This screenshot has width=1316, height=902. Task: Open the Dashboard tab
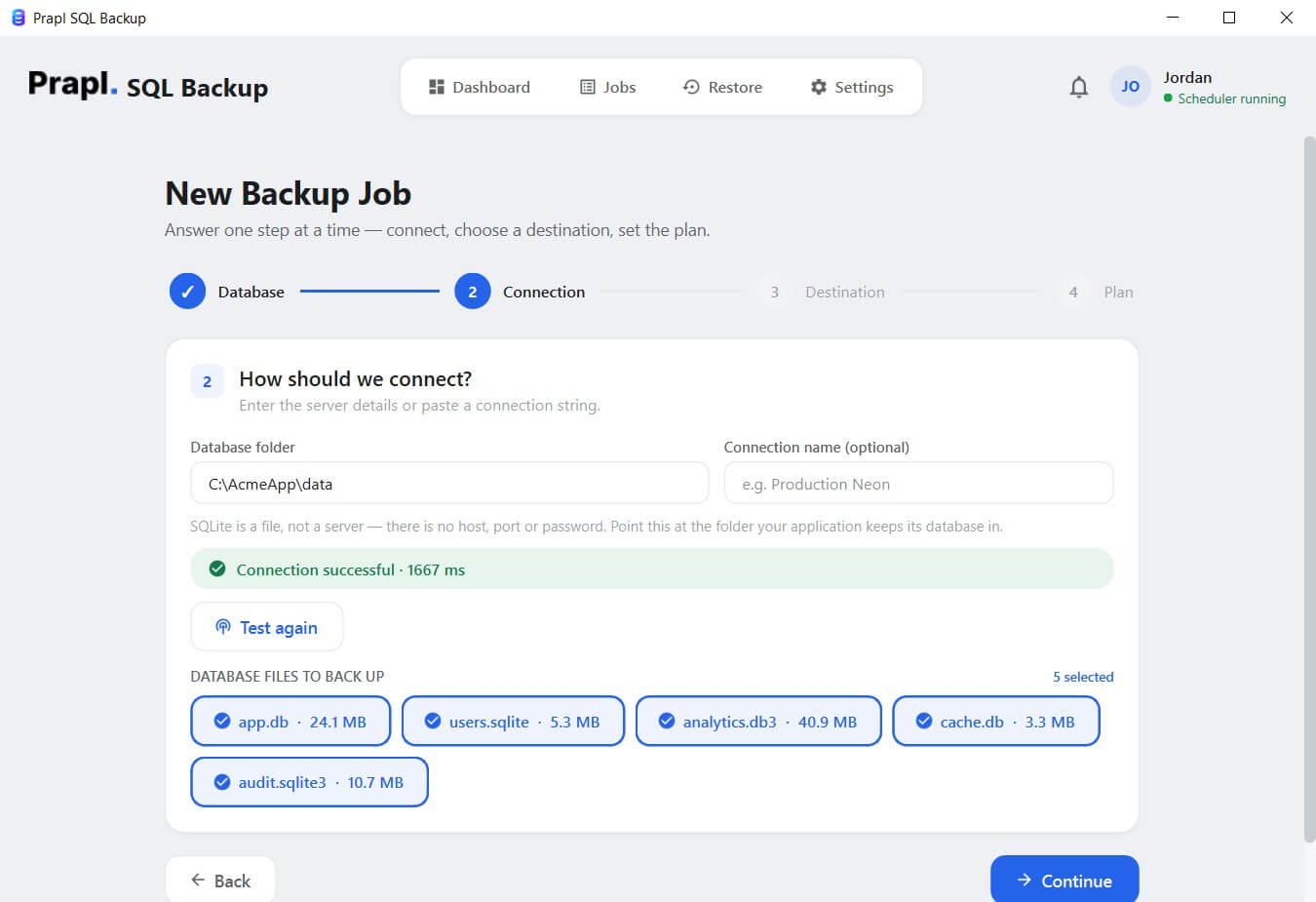pos(480,87)
